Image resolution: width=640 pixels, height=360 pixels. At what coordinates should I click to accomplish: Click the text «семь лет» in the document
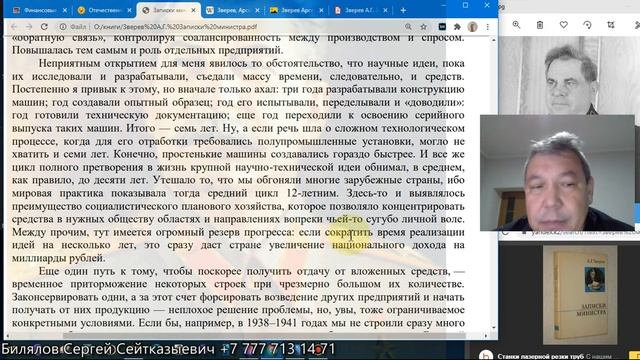pos(197,128)
